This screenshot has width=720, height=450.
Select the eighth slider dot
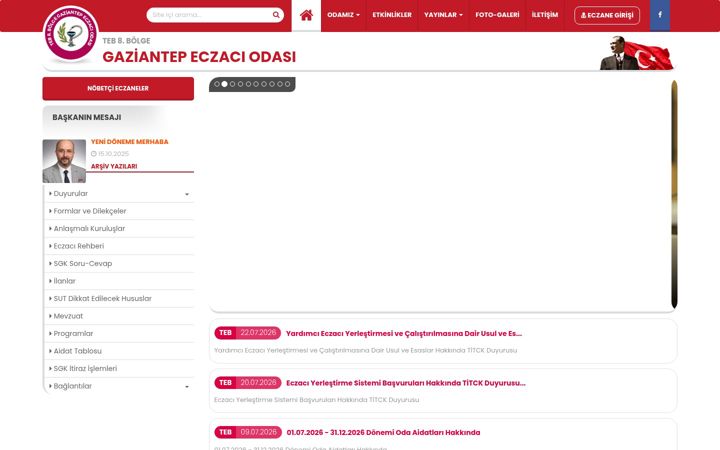point(271,84)
